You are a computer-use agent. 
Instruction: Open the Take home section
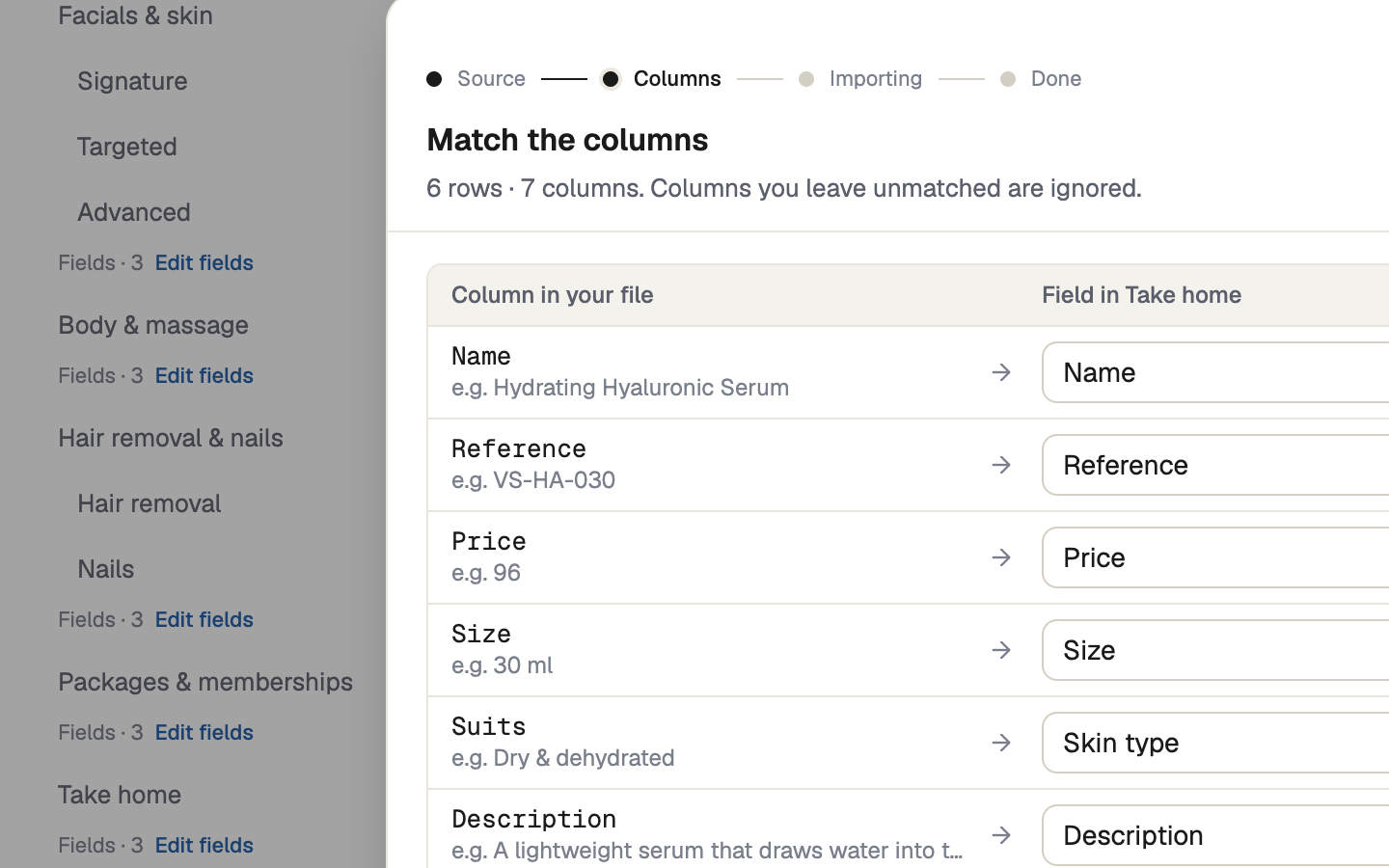(120, 795)
